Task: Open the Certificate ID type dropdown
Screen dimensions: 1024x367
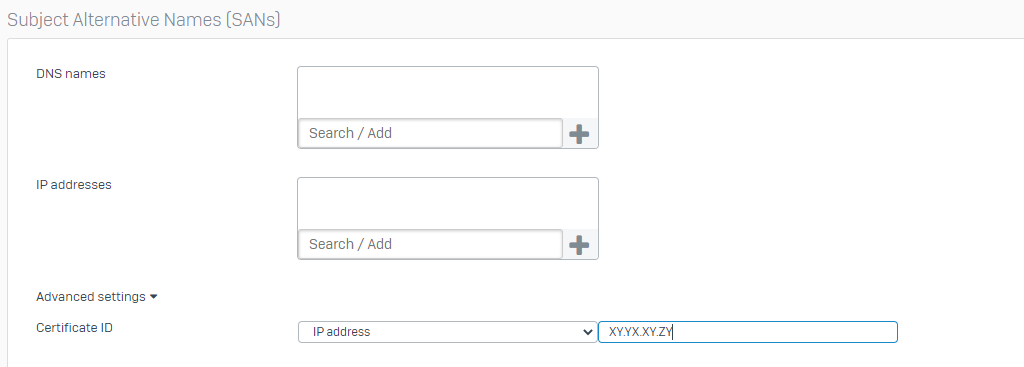Action: pos(447,332)
